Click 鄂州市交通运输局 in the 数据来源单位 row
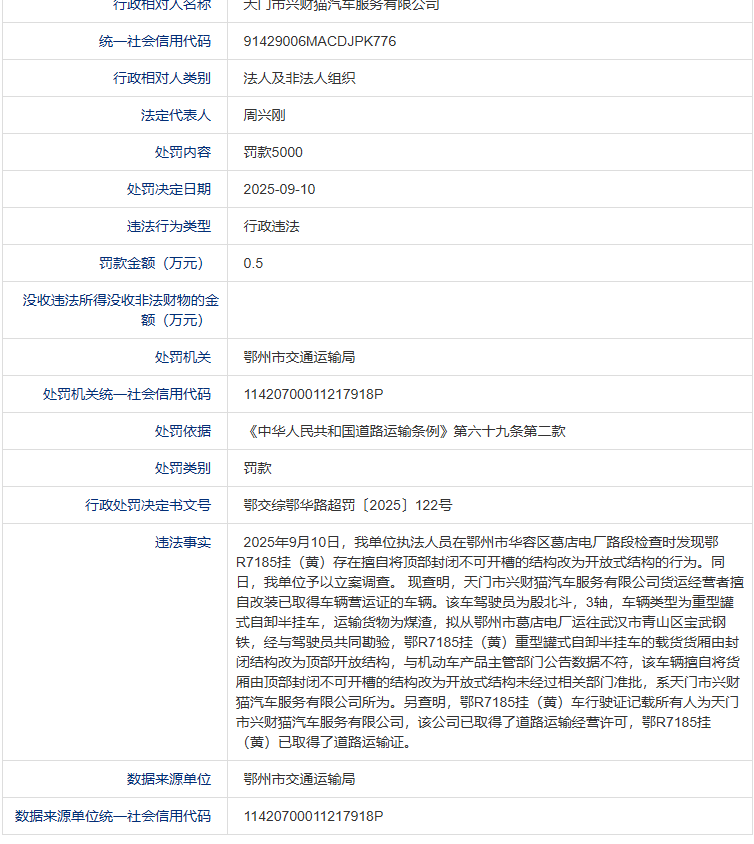This screenshot has width=754, height=844. click(x=299, y=779)
